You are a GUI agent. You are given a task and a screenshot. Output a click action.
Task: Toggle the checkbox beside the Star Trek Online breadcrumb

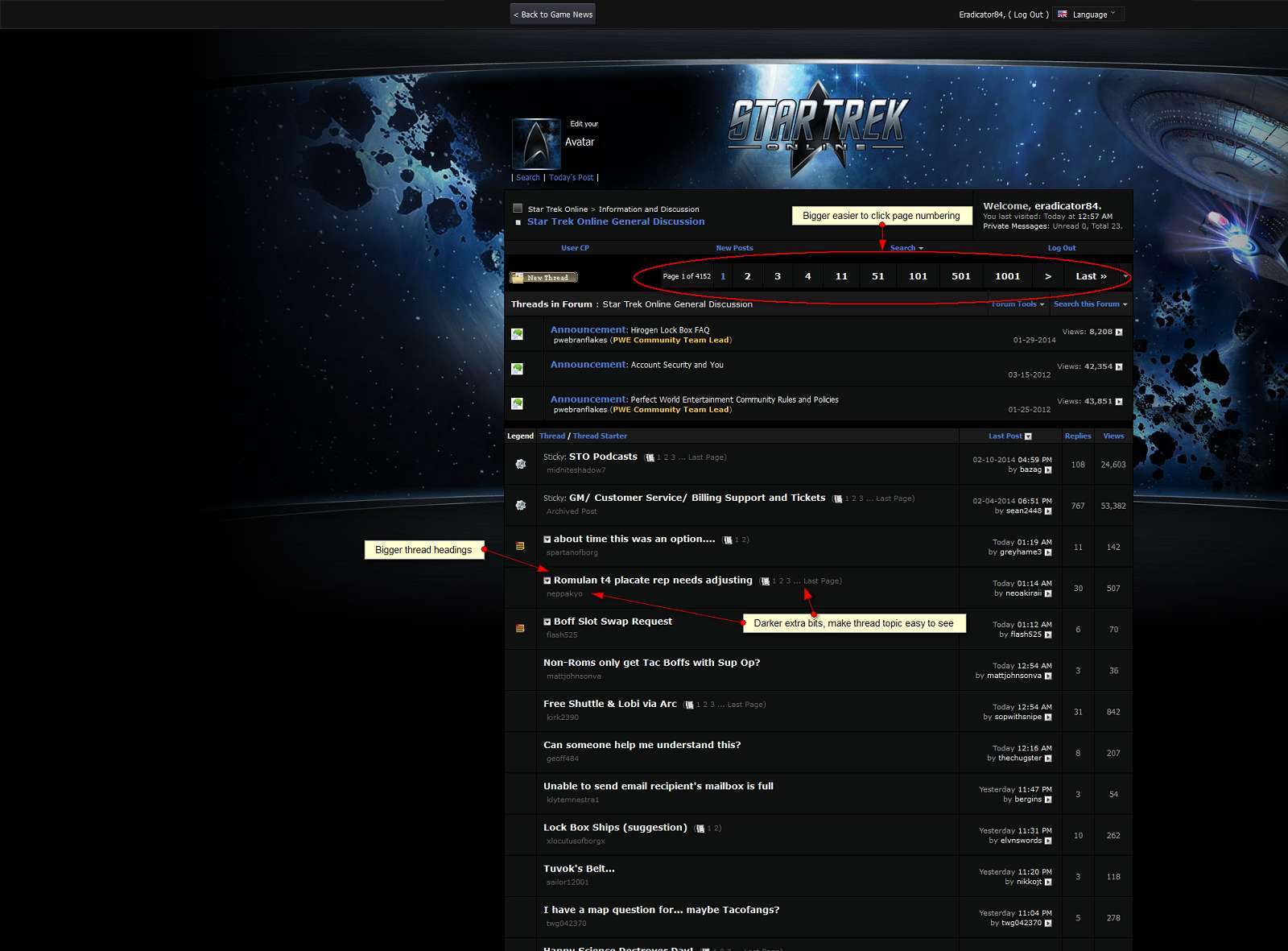tap(518, 208)
